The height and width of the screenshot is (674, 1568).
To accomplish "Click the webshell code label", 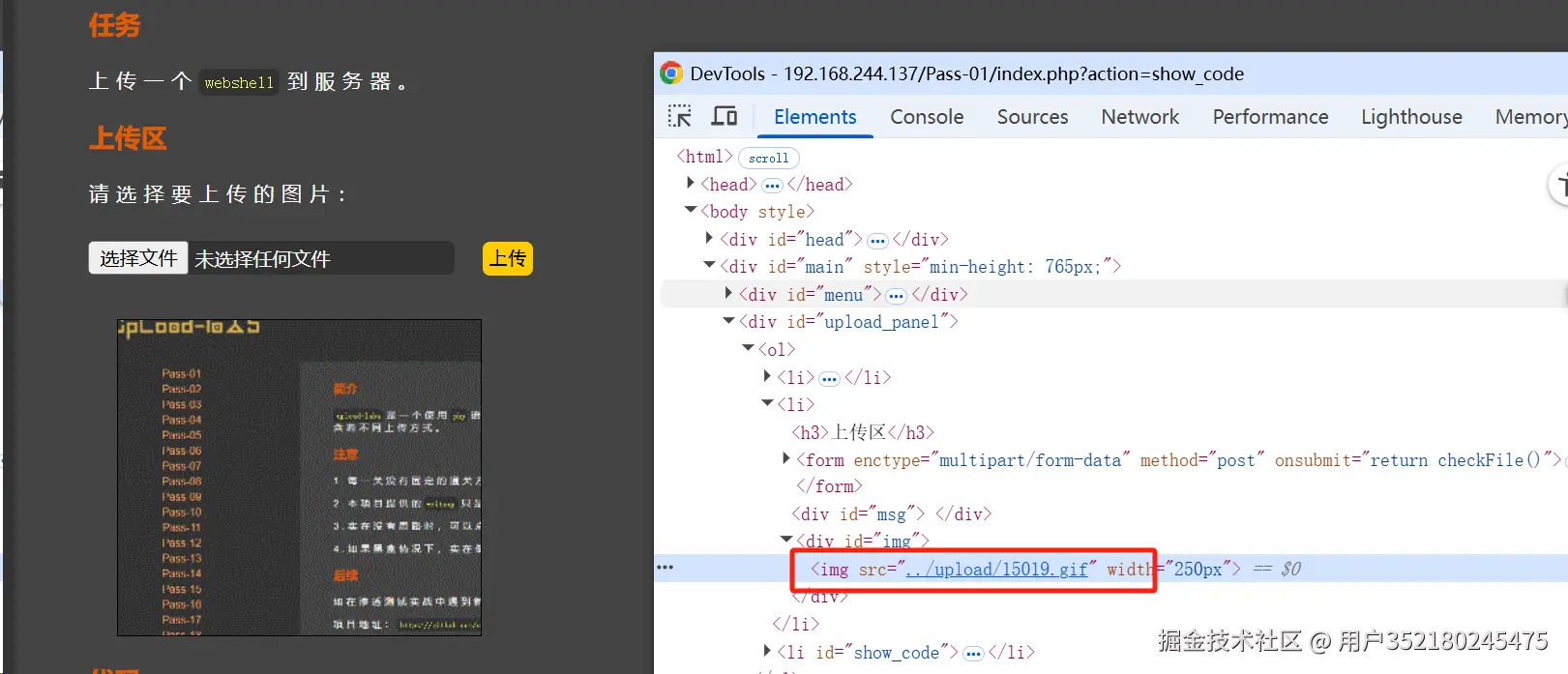I will [239, 83].
